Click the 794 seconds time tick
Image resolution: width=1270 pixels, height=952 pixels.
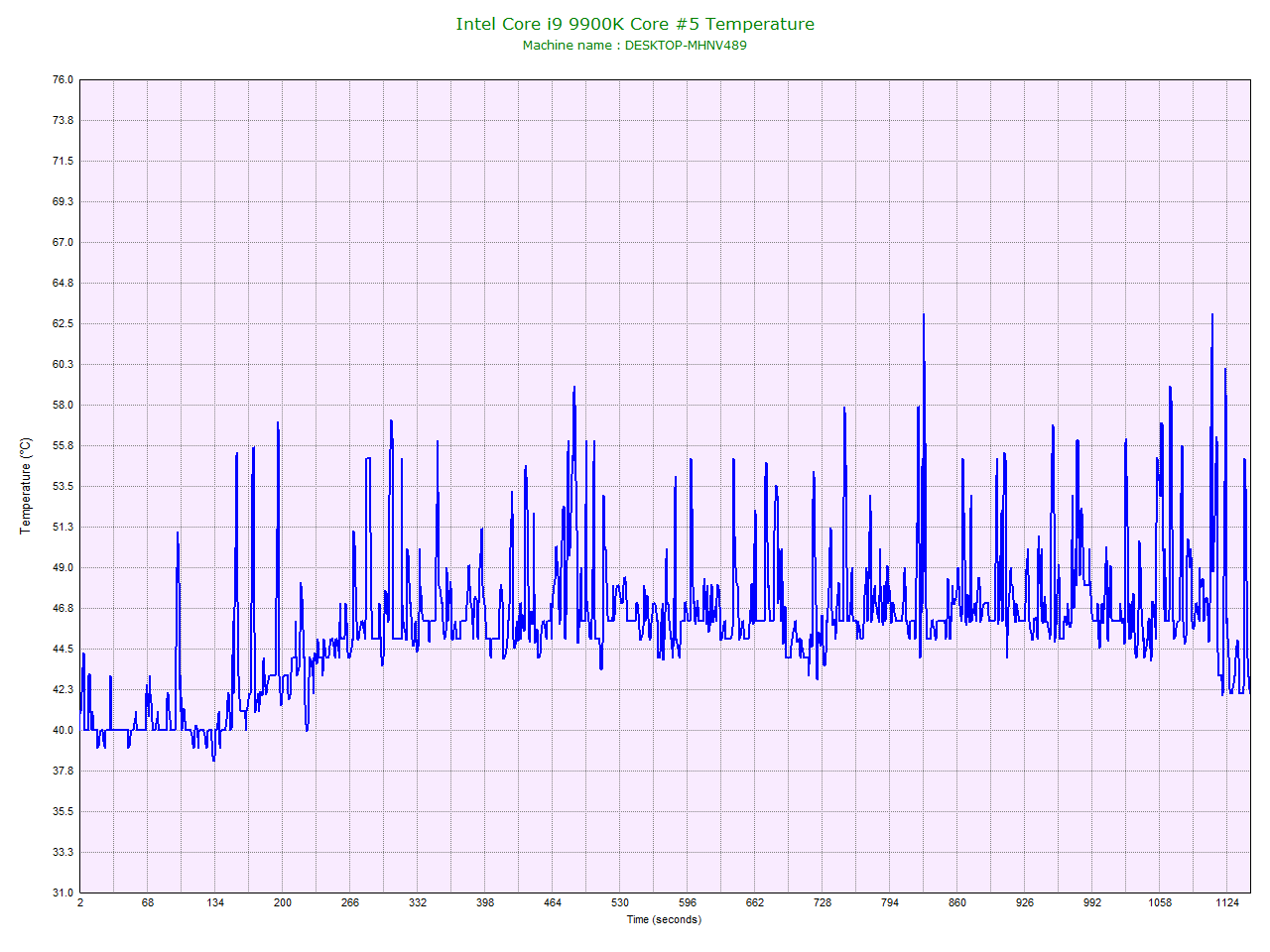coord(890,902)
